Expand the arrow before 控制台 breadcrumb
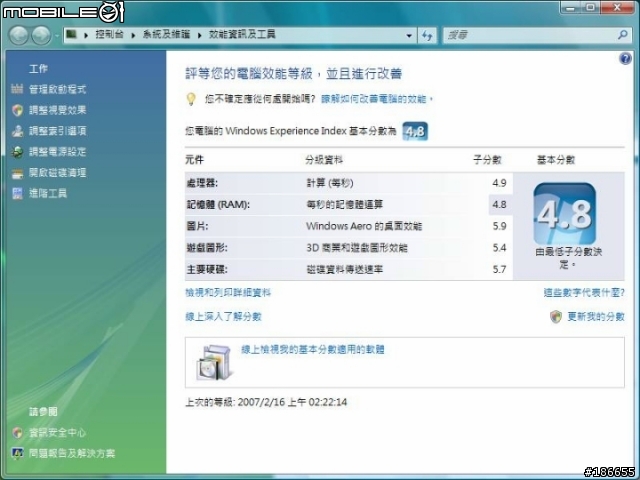Image resolution: width=640 pixels, height=480 pixels. point(86,35)
